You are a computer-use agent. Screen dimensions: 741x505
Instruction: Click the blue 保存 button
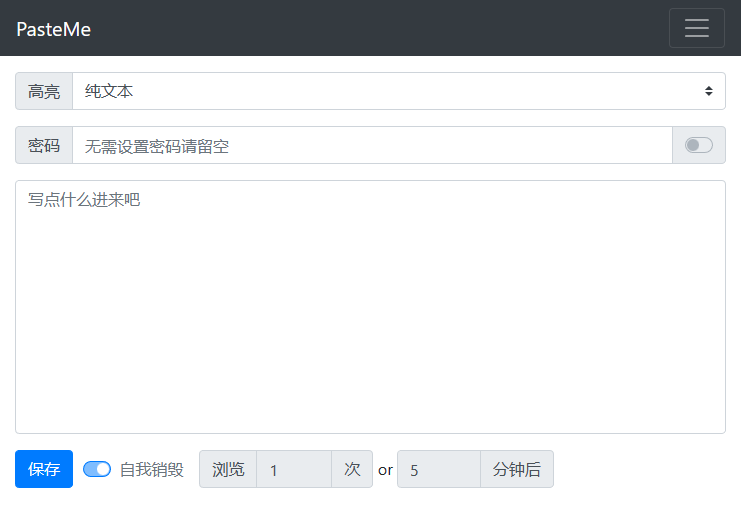44,469
